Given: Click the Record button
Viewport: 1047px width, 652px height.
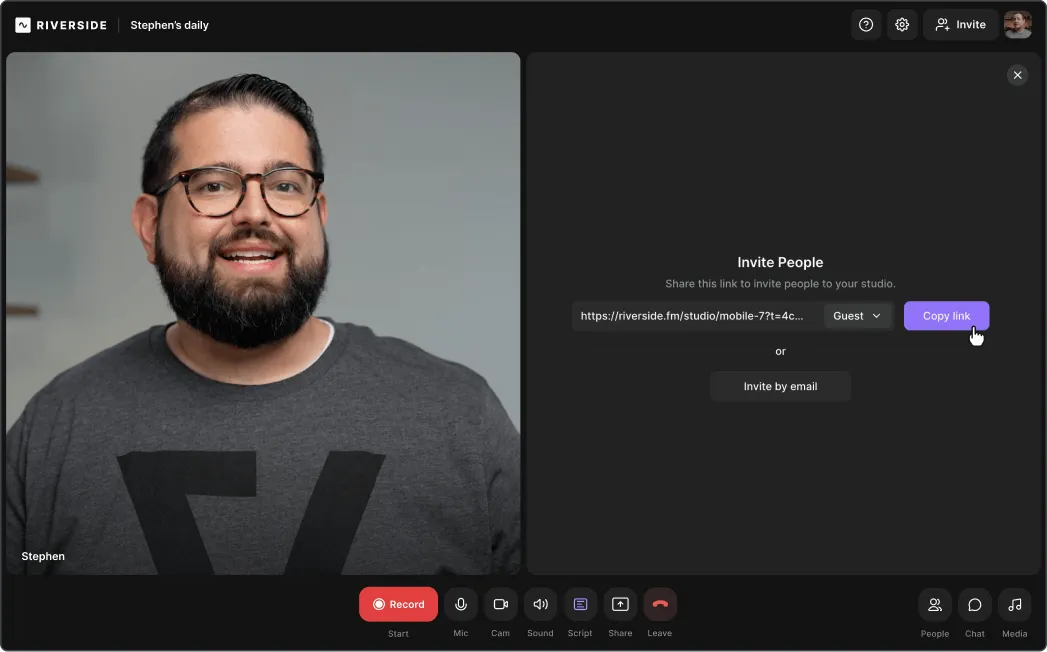Looking at the screenshot, I should coord(398,604).
